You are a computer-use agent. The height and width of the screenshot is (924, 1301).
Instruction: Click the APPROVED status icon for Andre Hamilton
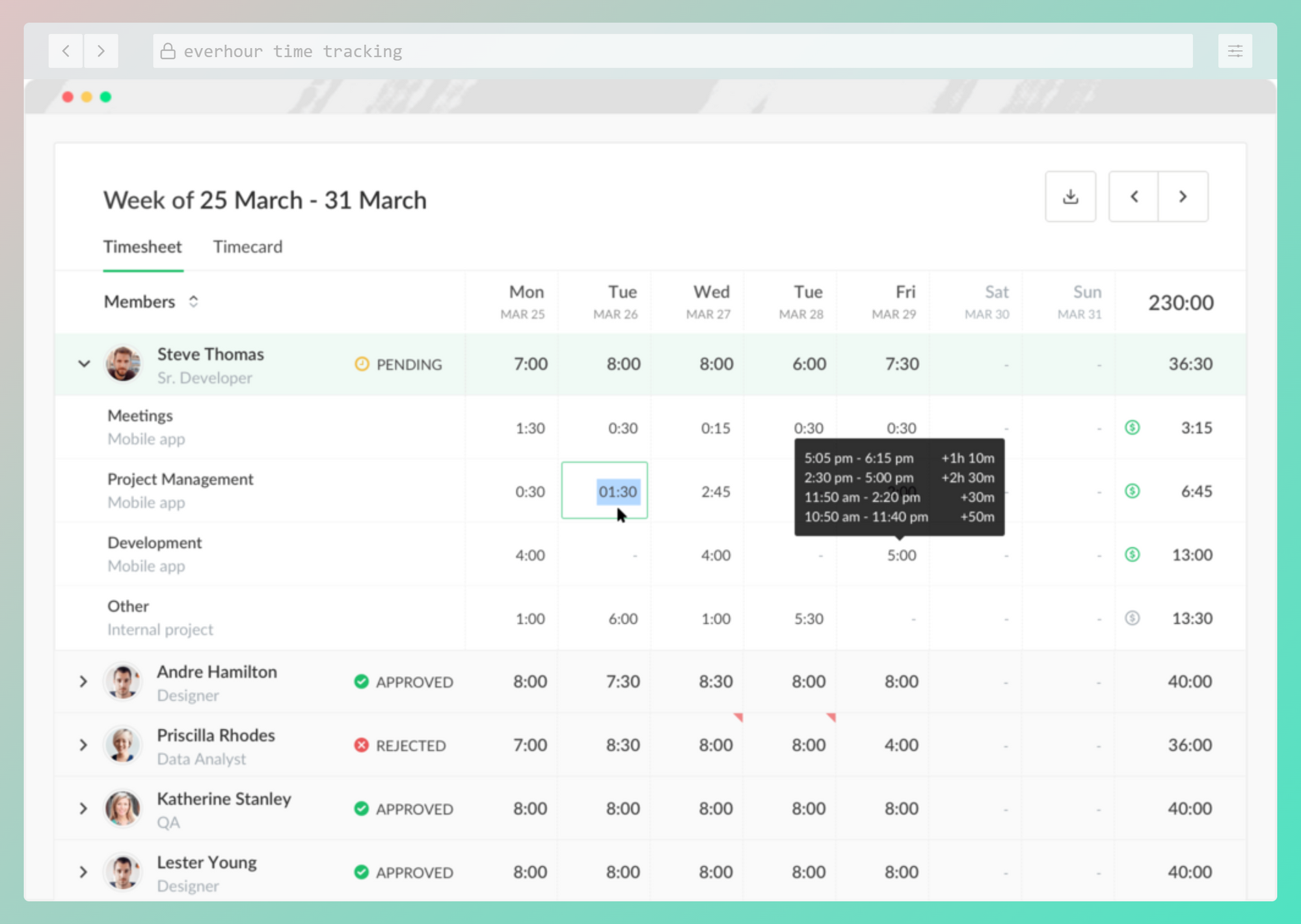[360, 681]
